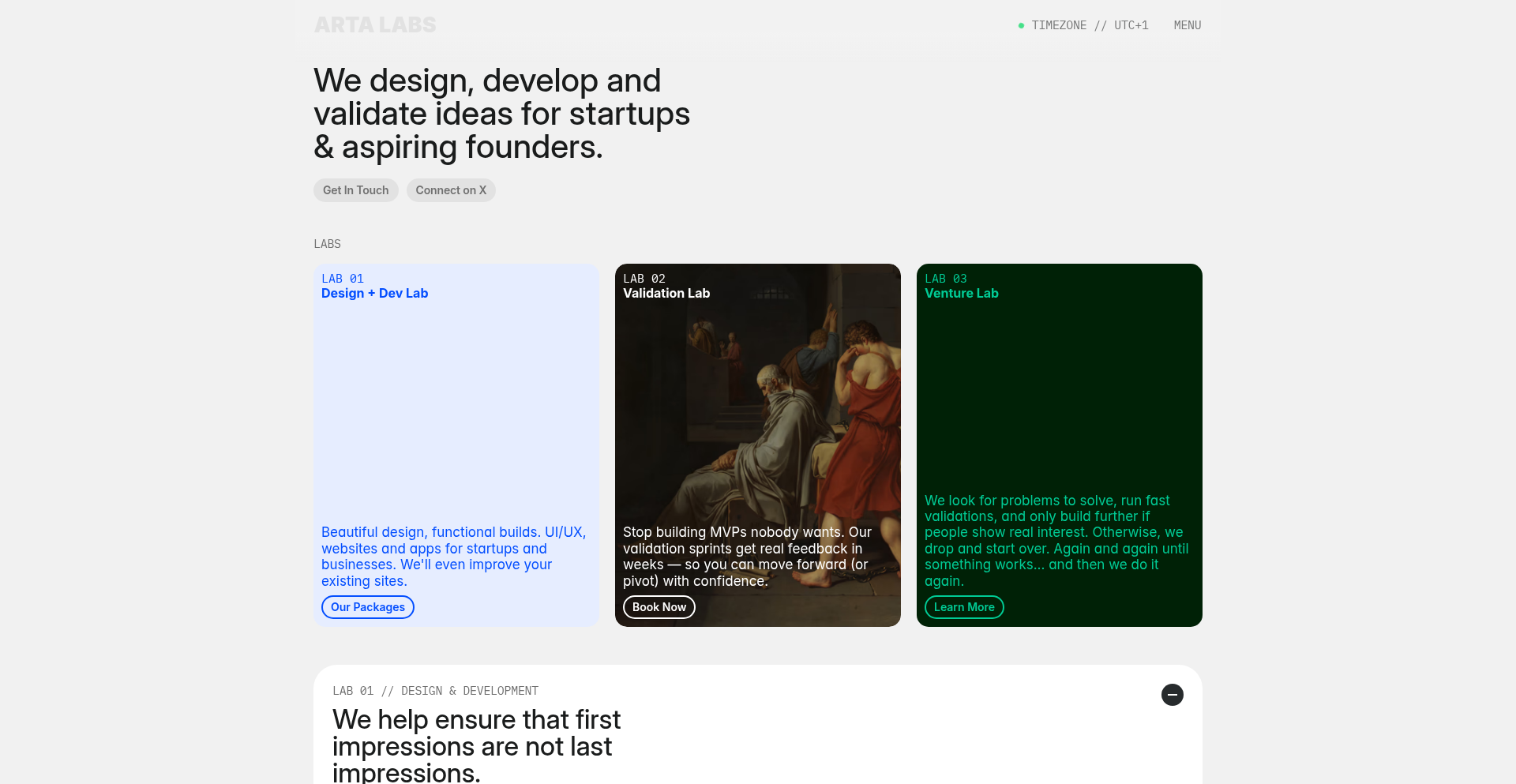This screenshot has width=1516, height=784.
Task: Click the LAB 01 // DESIGN & DEVELOPMENT label
Action: 436,691
